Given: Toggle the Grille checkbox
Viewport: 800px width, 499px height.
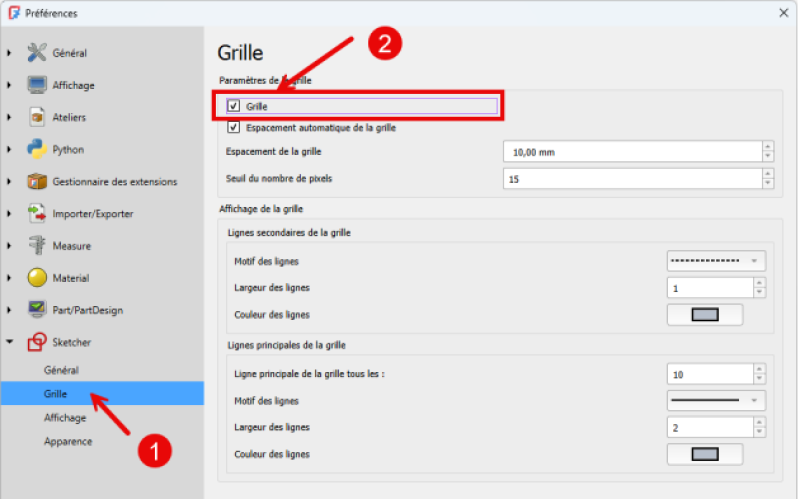Looking at the screenshot, I should click(x=234, y=106).
